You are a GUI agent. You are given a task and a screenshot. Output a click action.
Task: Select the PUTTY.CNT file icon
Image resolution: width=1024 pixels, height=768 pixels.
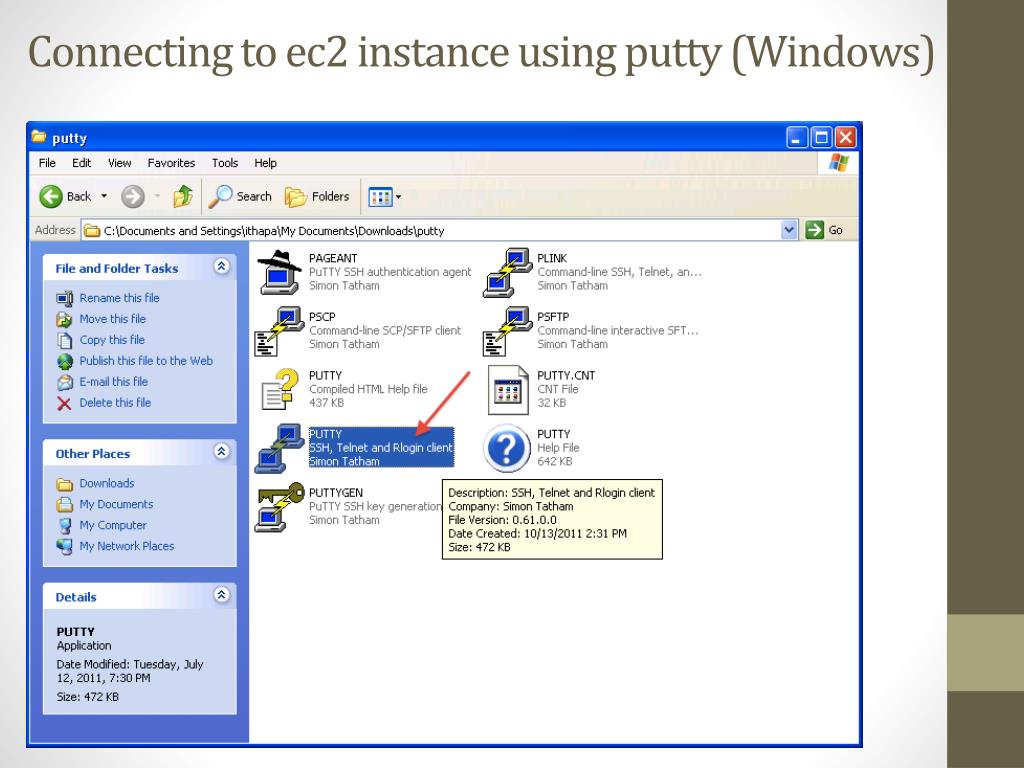coord(508,390)
